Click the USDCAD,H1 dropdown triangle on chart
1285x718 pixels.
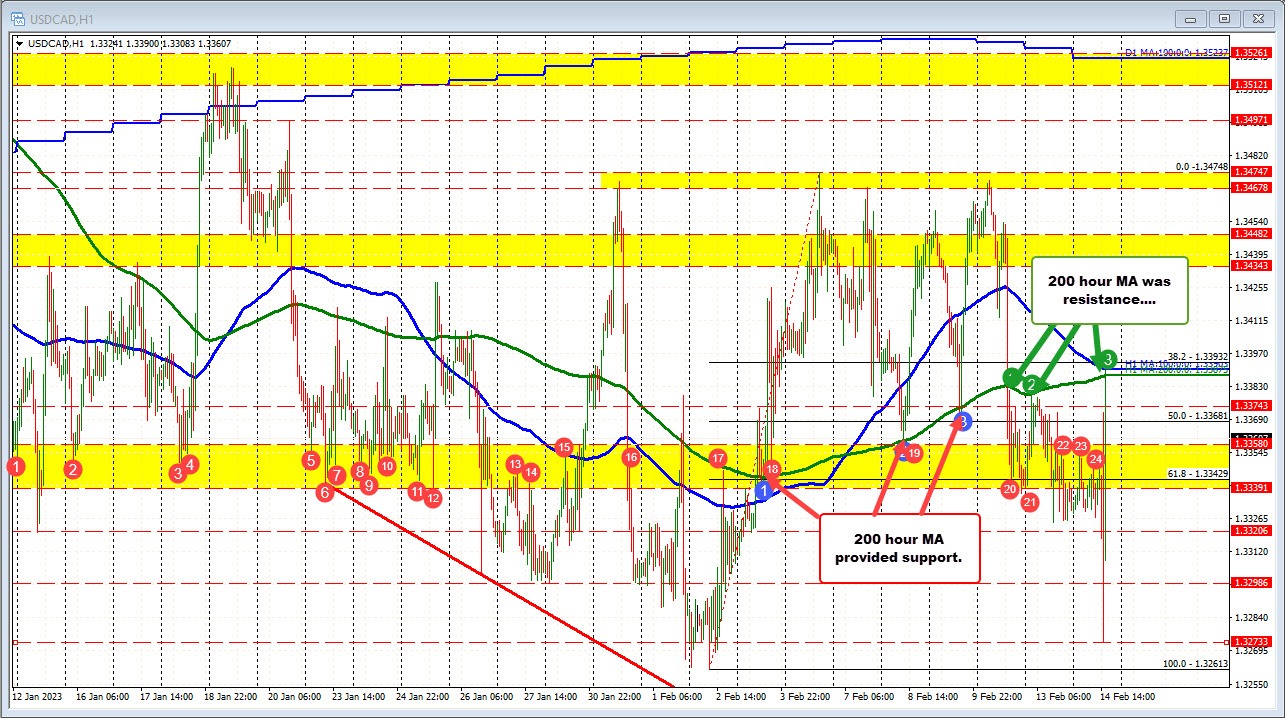(x=19, y=43)
